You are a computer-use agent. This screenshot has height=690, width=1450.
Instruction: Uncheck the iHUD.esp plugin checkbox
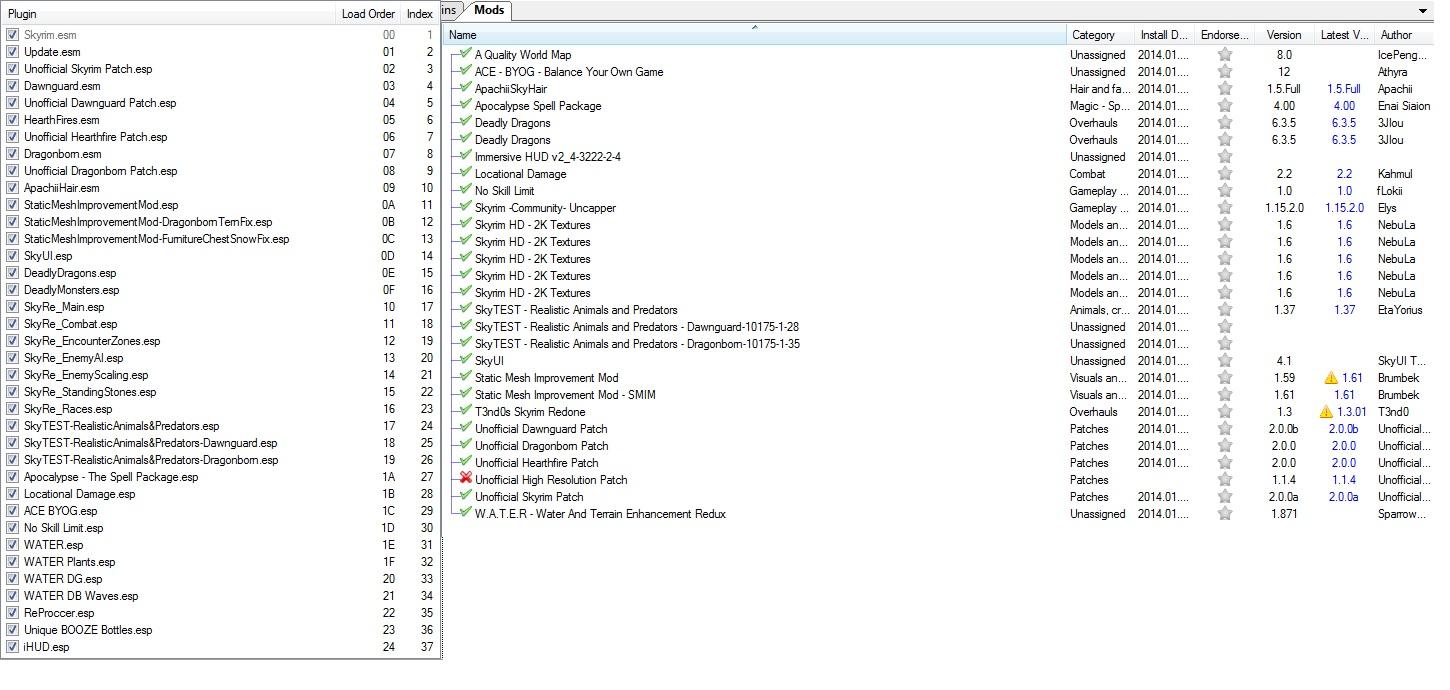pos(12,647)
